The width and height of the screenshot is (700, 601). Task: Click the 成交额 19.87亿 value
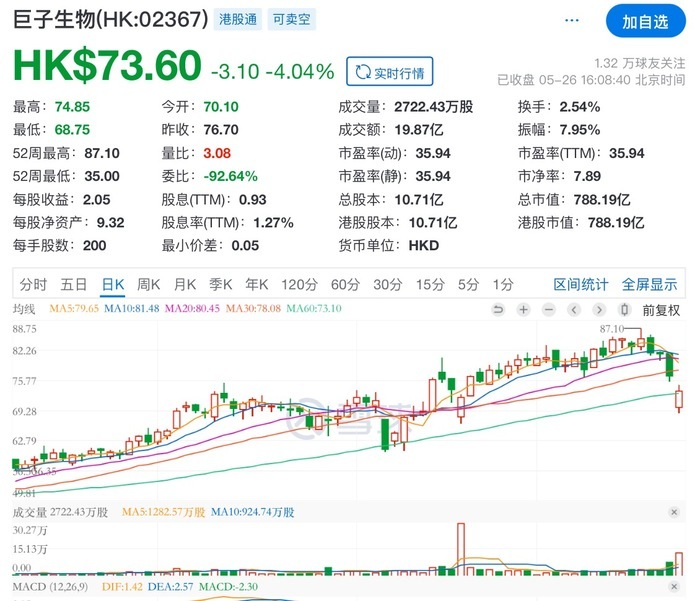(419, 130)
